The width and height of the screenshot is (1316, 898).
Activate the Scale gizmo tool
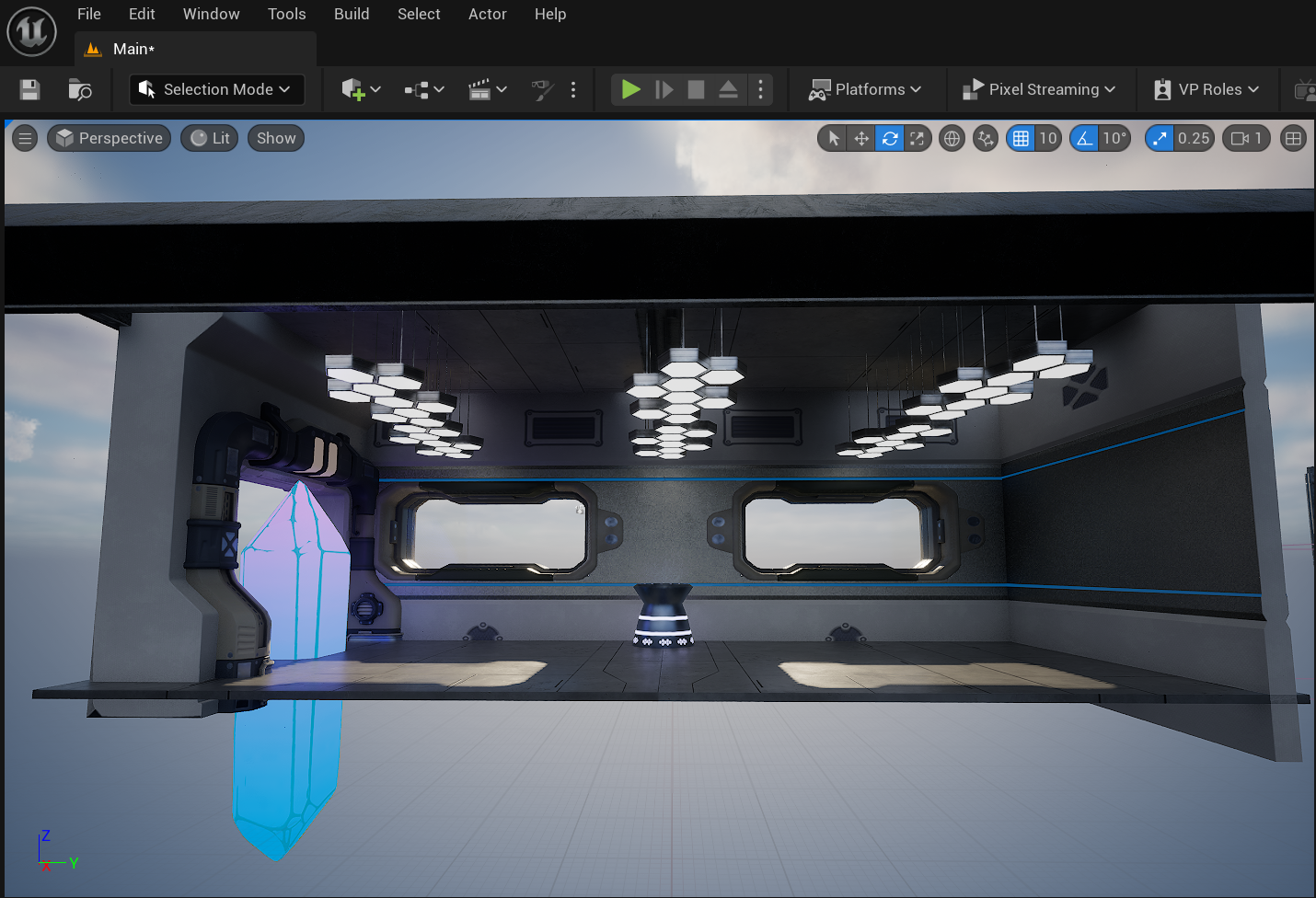click(918, 138)
